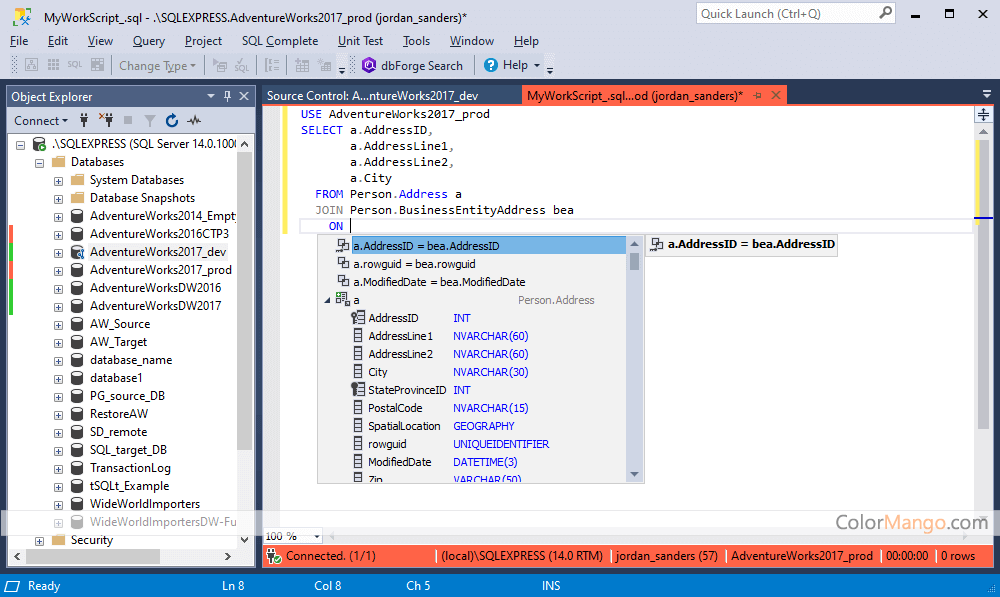This screenshot has width=1000, height=597.
Task: Expand the AW_Source database node
Action: pos(58,325)
